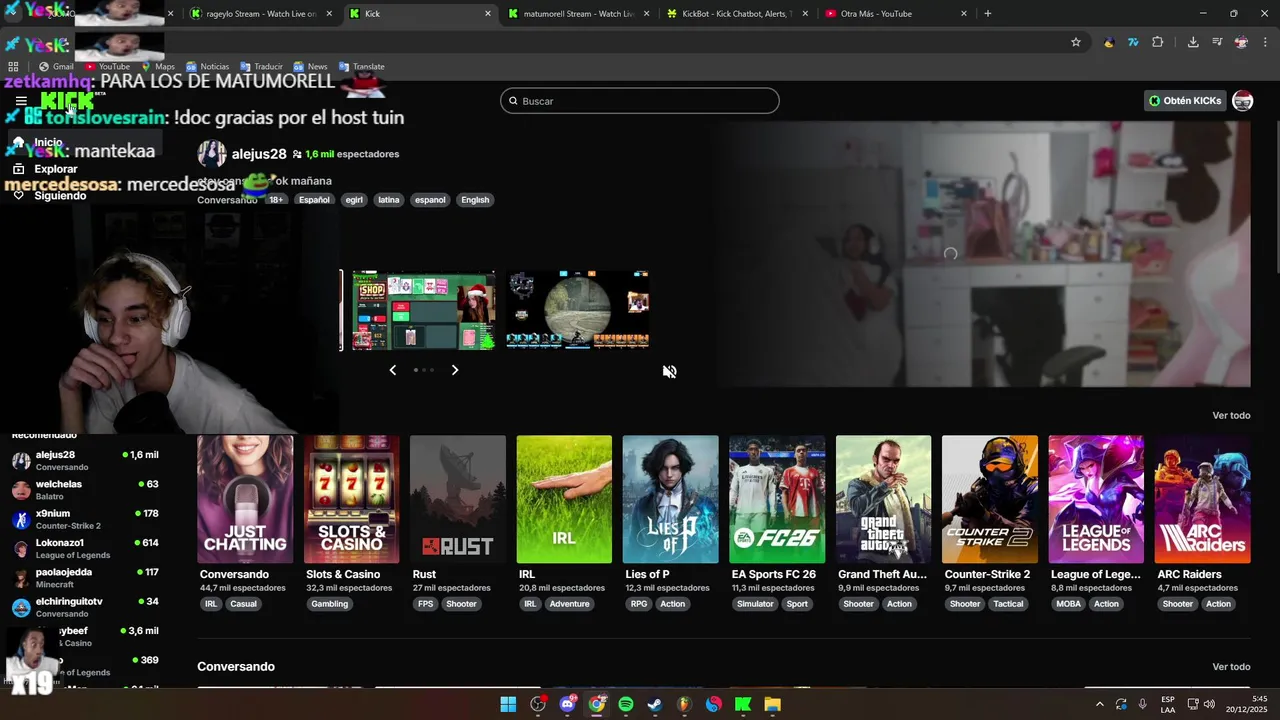The width and height of the screenshot is (1280, 720).
Task: Switch to KickBot Chatbot tab
Action: pos(738,14)
